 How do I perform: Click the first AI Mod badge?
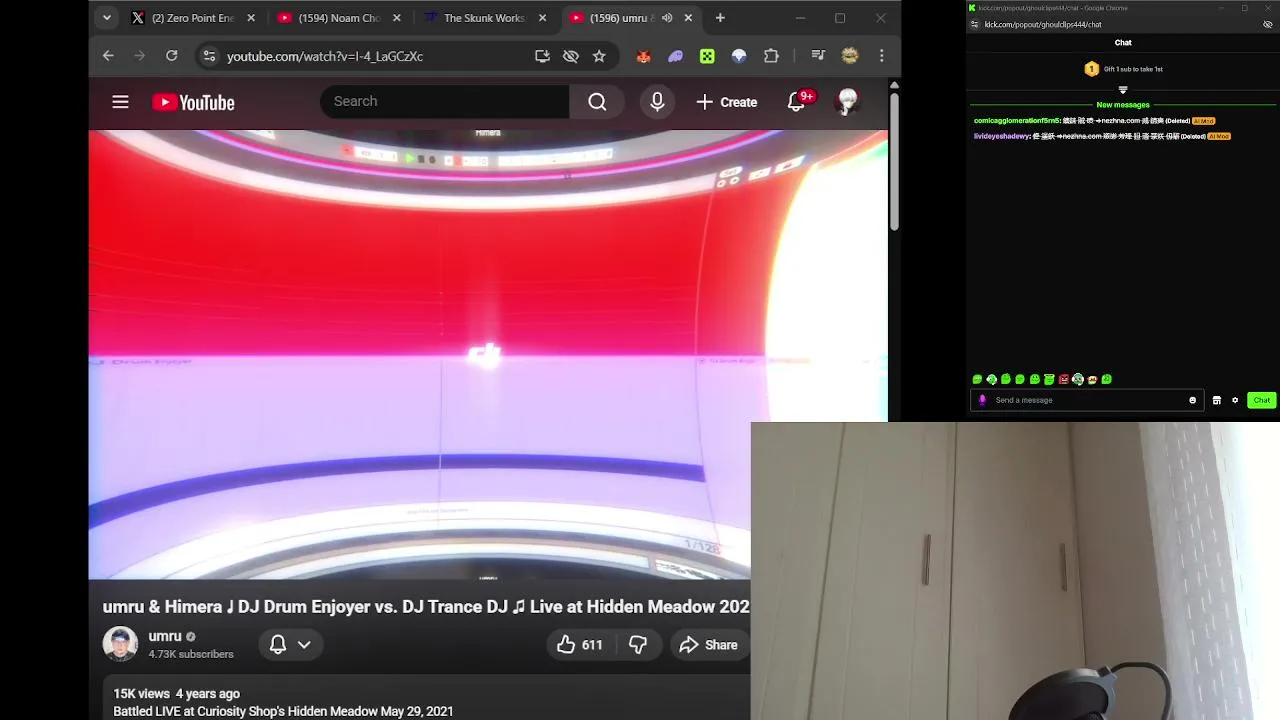pyautogui.click(x=1202, y=121)
